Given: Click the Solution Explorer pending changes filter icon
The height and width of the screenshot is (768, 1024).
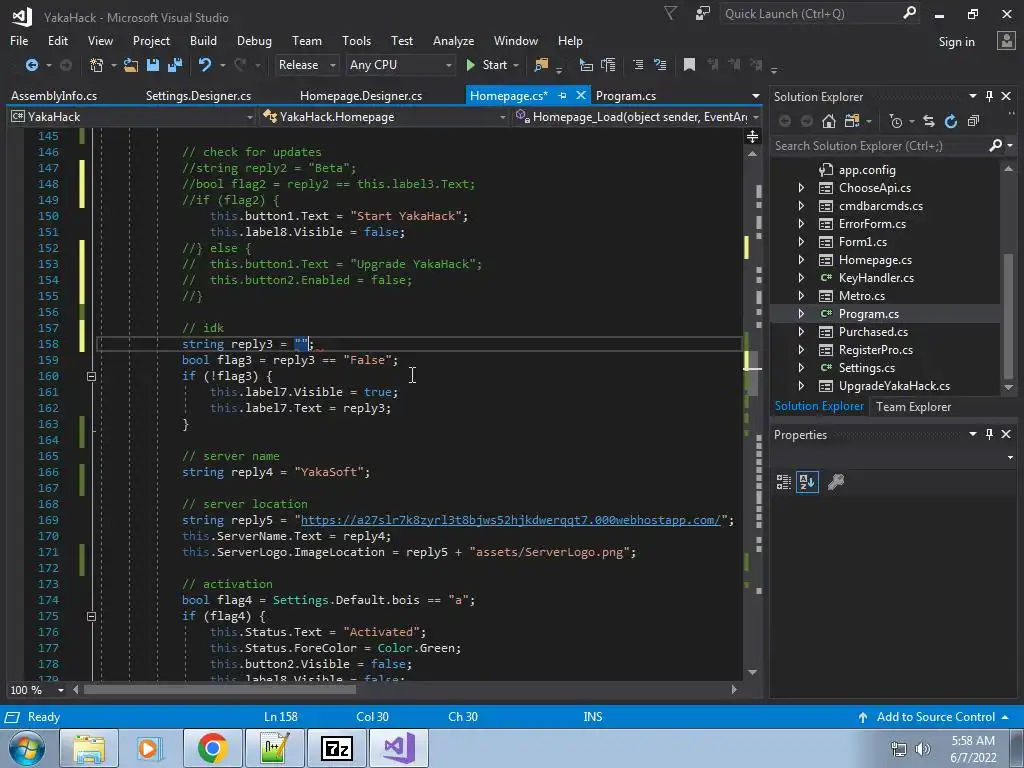Looking at the screenshot, I should point(896,121).
